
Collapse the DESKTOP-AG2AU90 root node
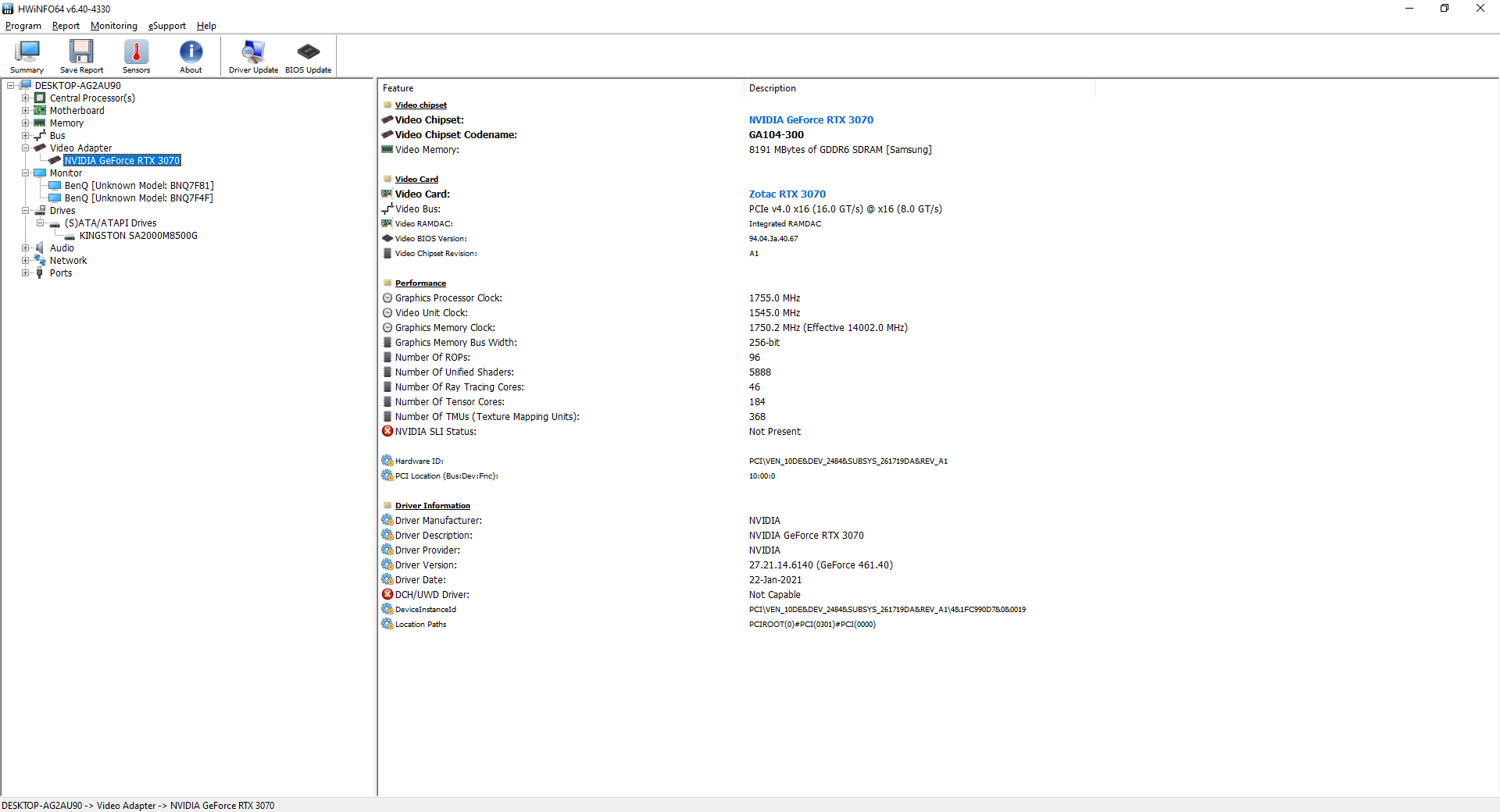coord(11,85)
